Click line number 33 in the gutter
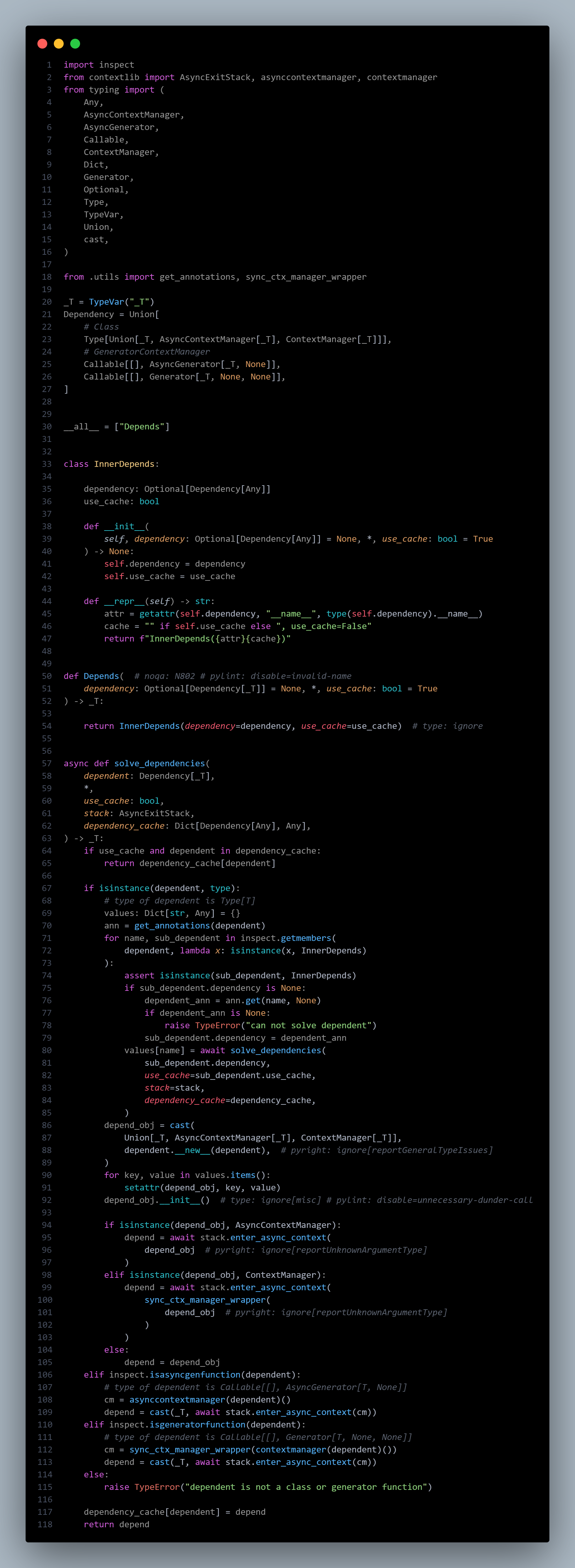575x1568 pixels. [x=47, y=464]
